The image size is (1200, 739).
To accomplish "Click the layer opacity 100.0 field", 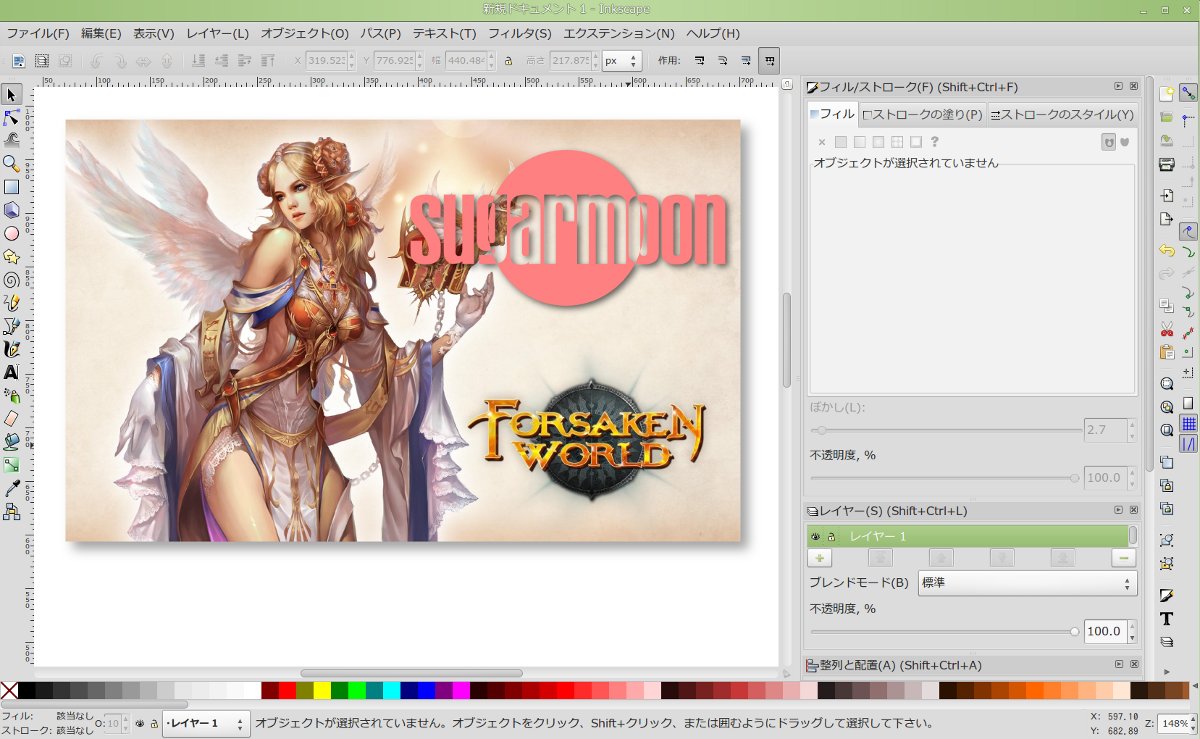I will pyautogui.click(x=1105, y=632).
